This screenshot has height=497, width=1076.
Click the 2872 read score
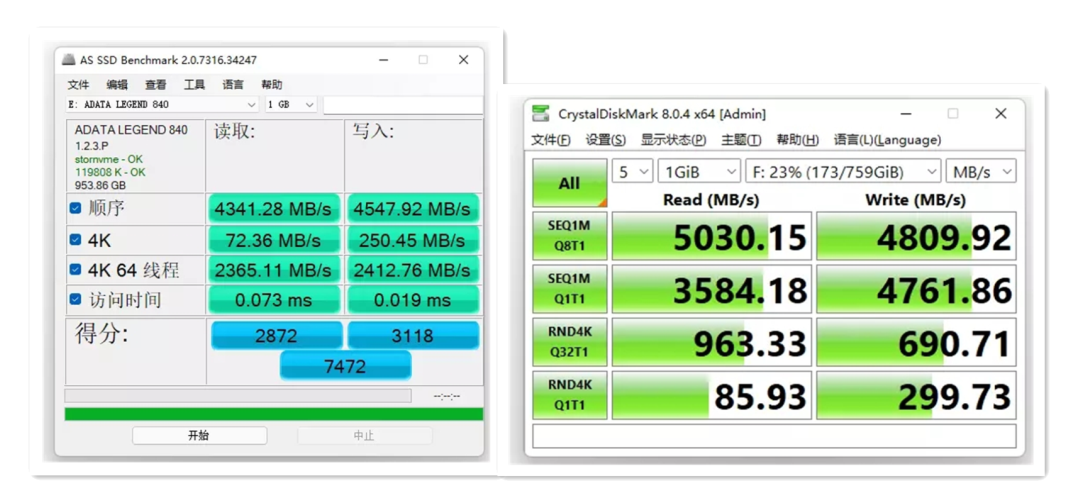pyautogui.click(x=276, y=336)
